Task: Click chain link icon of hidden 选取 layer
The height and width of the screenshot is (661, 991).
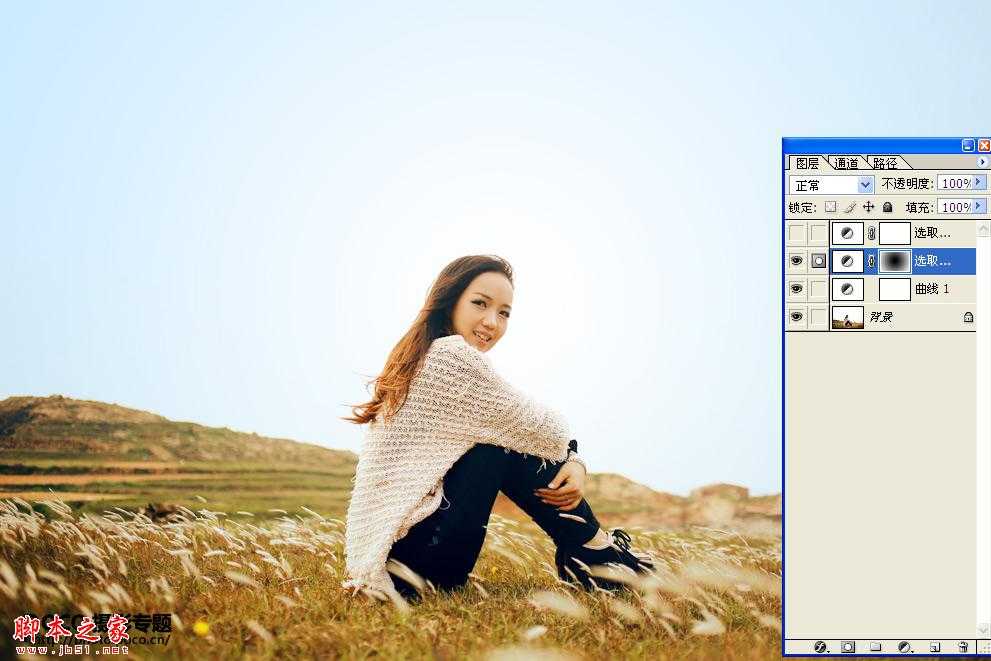Action: (x=872, y=233)
